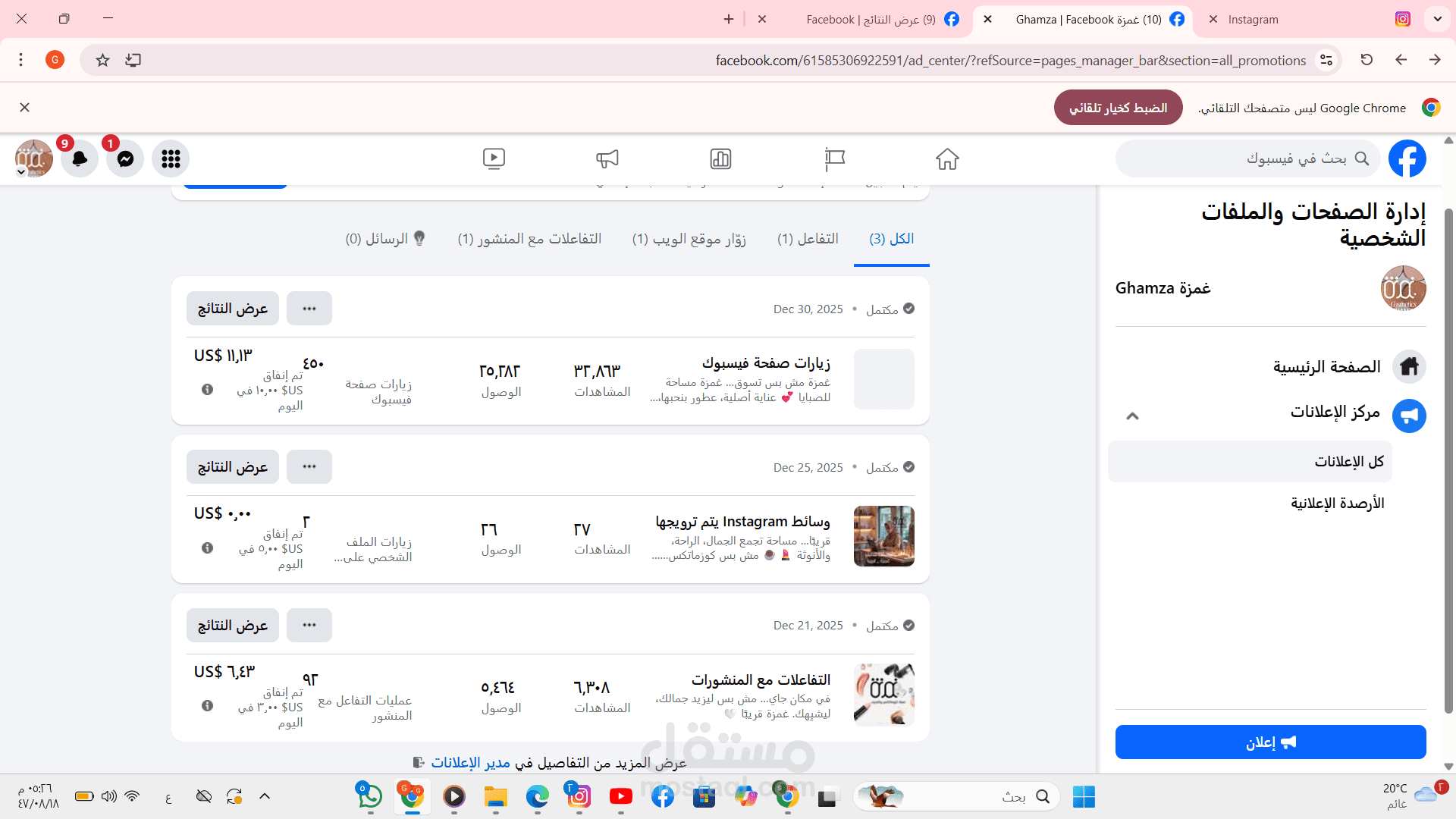
Task: Open the Facebook apps grid menu
Action: click(171, 158)
